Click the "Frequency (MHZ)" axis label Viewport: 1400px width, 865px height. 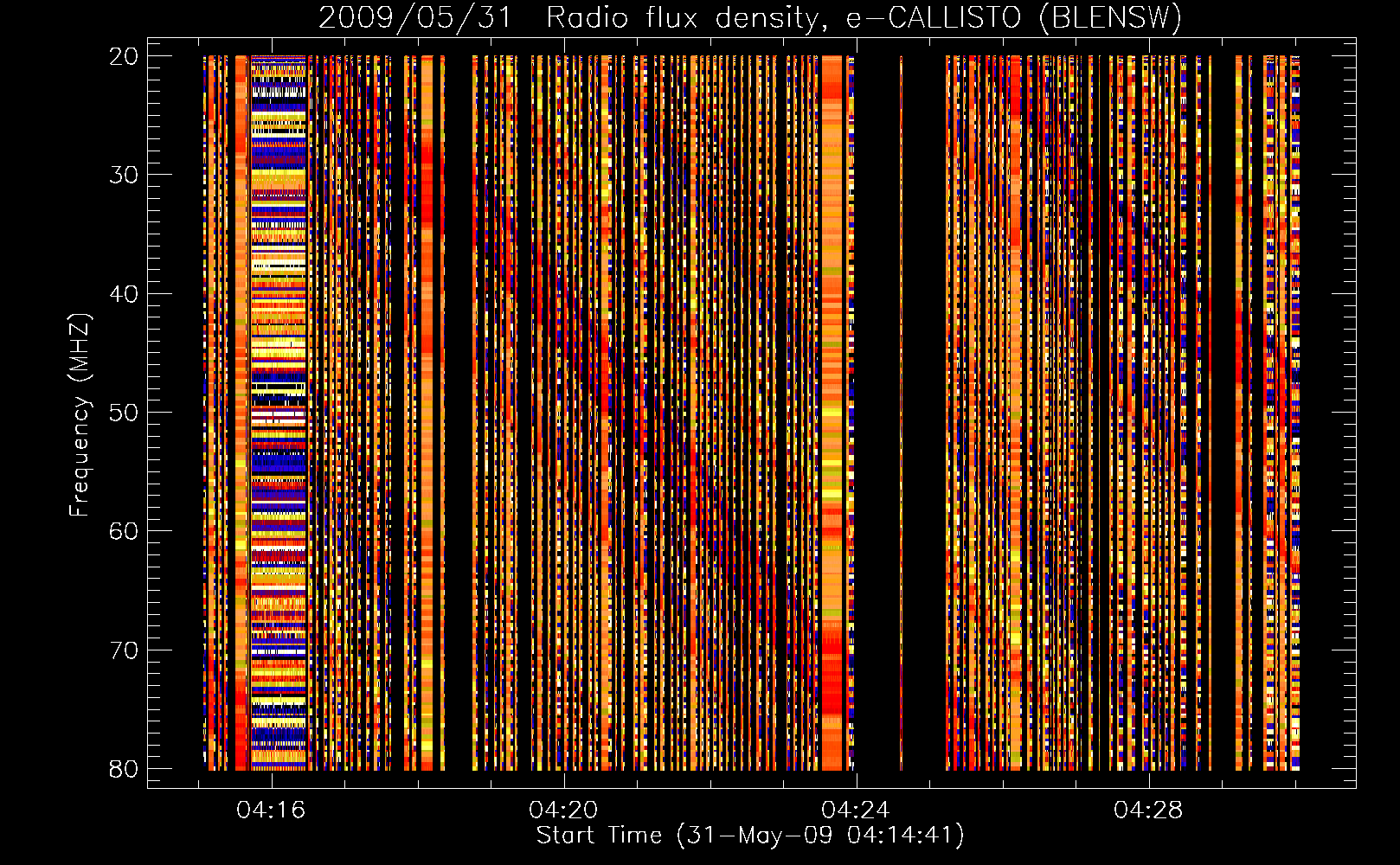pos(79,415)
